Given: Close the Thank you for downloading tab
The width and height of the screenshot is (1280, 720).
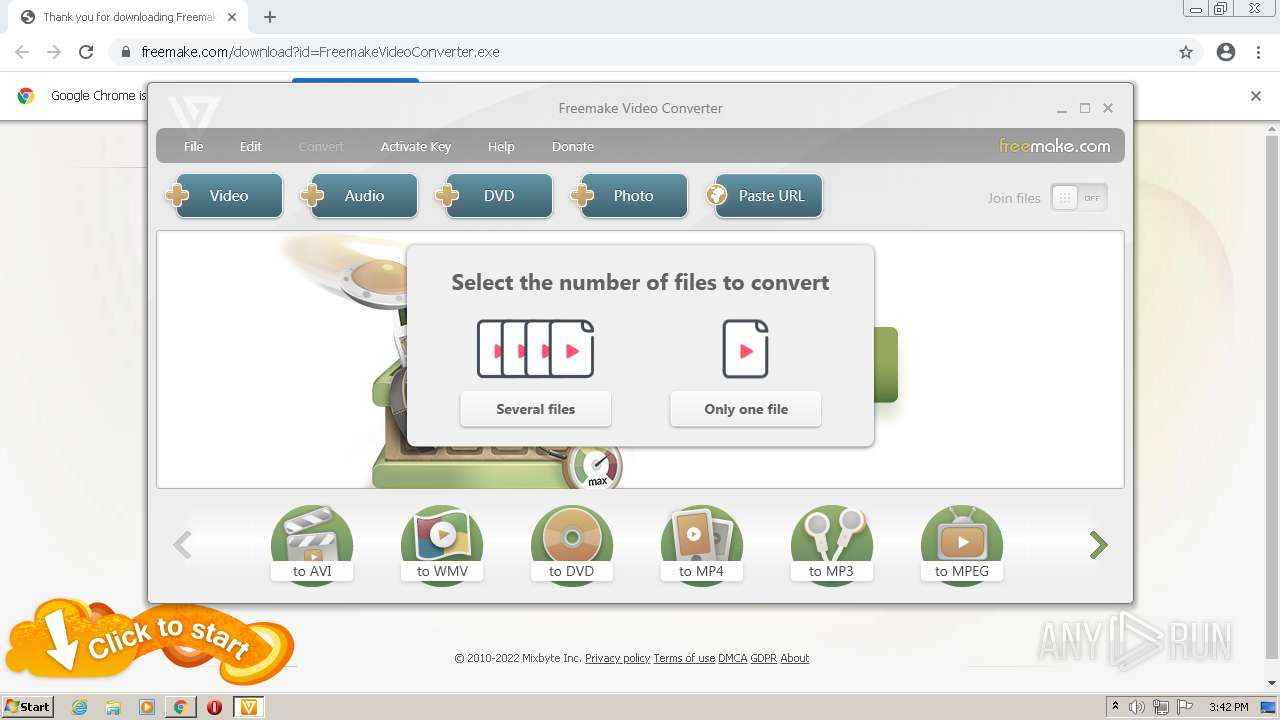Looking at the screenshot, I should [x=232, y=17].
